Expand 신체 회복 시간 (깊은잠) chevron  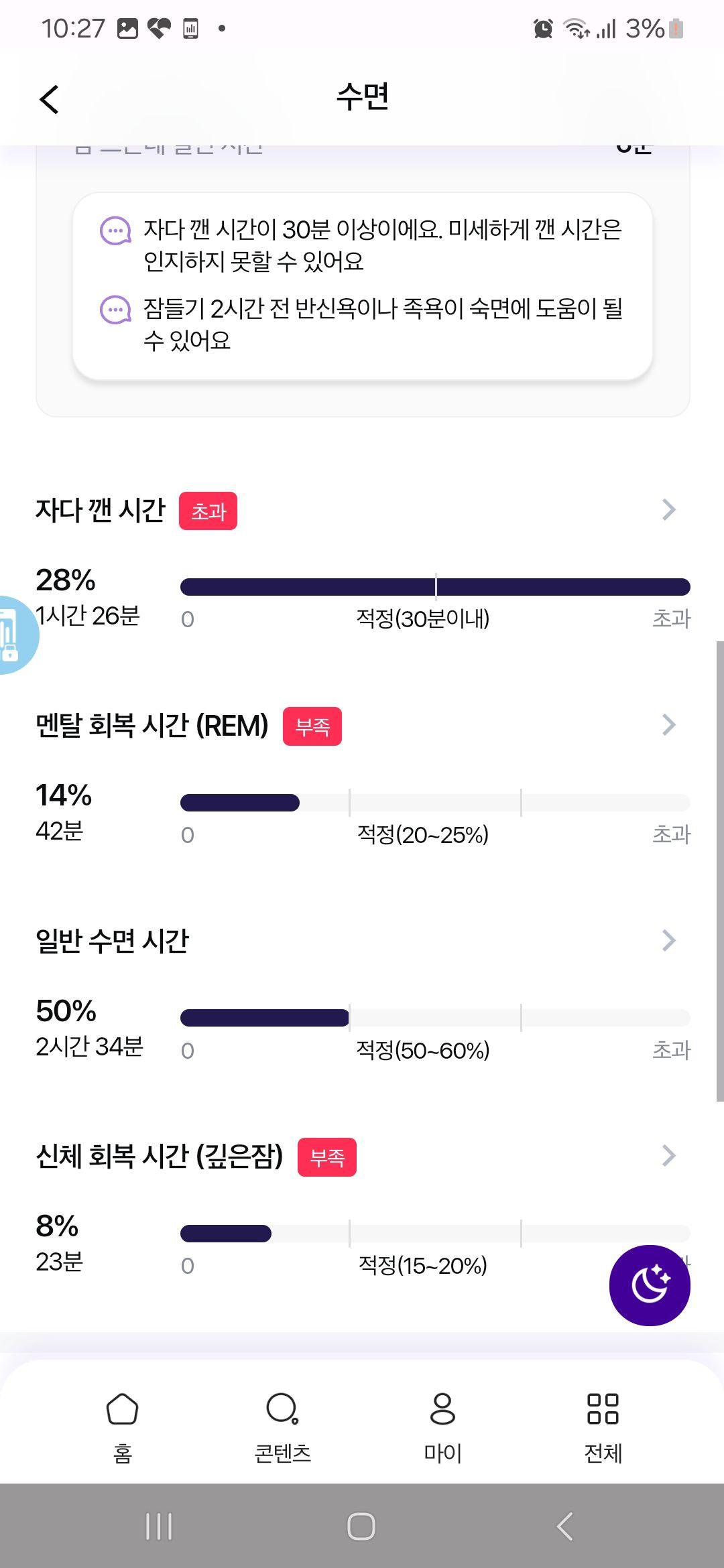[668, 1155]
